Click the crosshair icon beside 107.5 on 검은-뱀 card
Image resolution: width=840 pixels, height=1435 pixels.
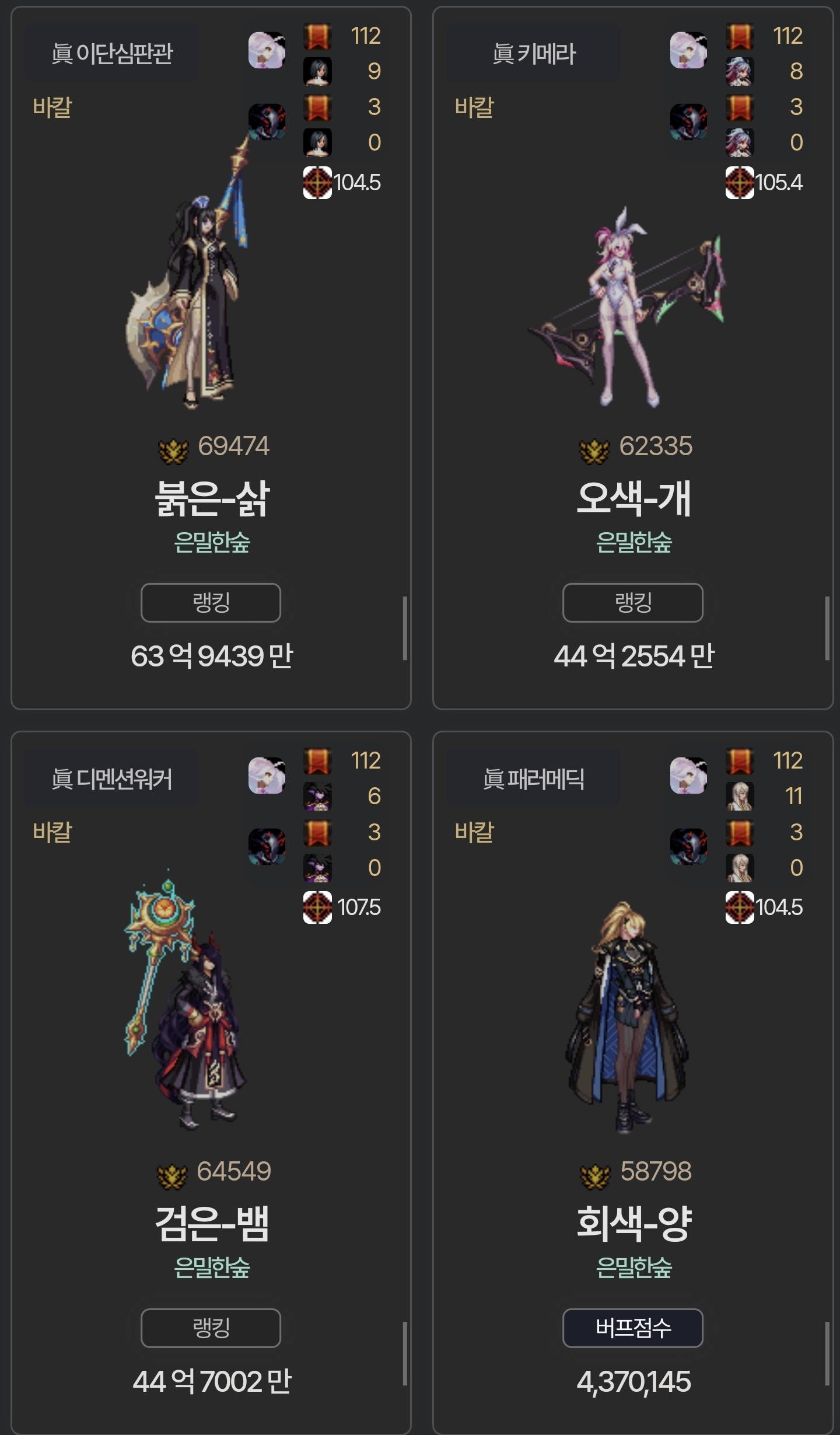[x=317, y=907]
